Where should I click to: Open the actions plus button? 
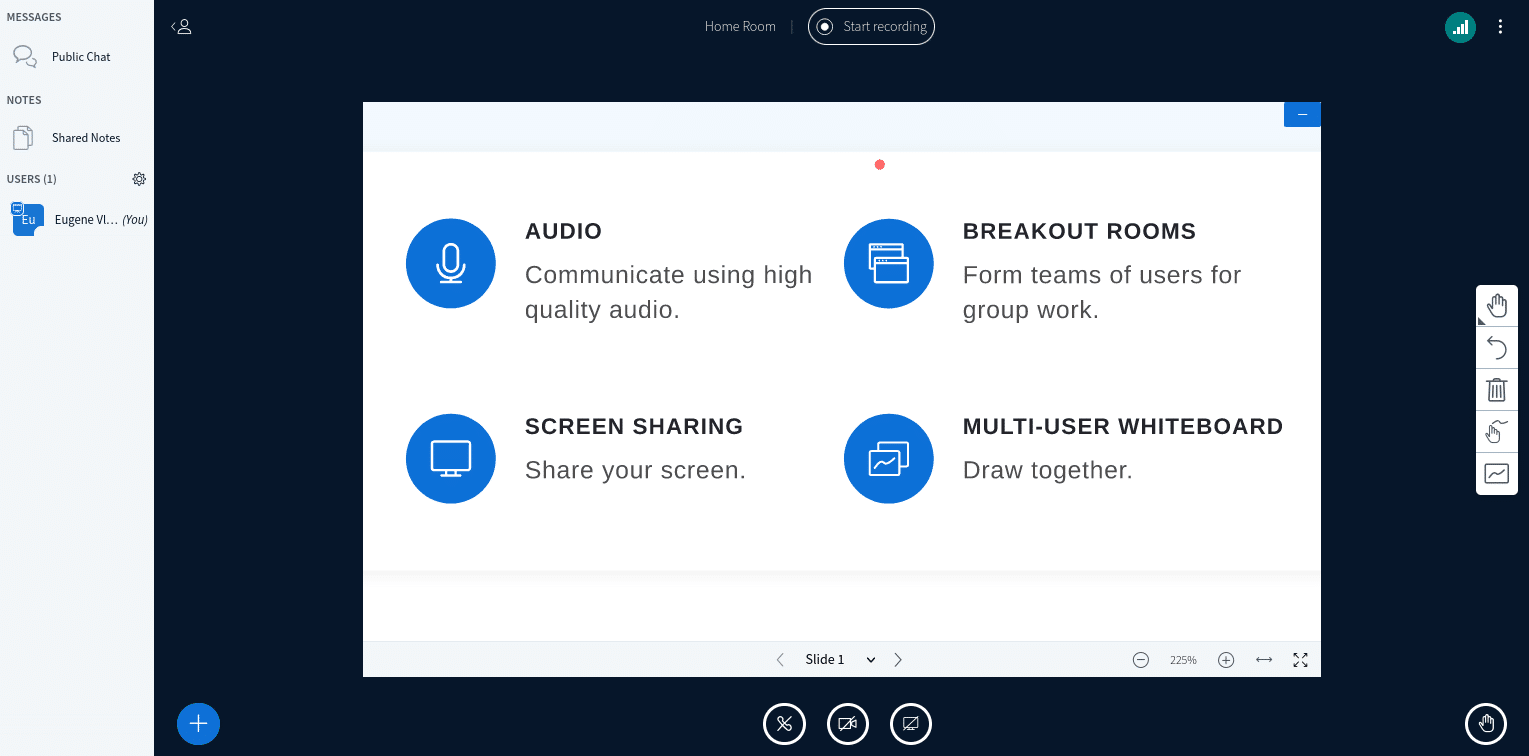click(198, 723)
